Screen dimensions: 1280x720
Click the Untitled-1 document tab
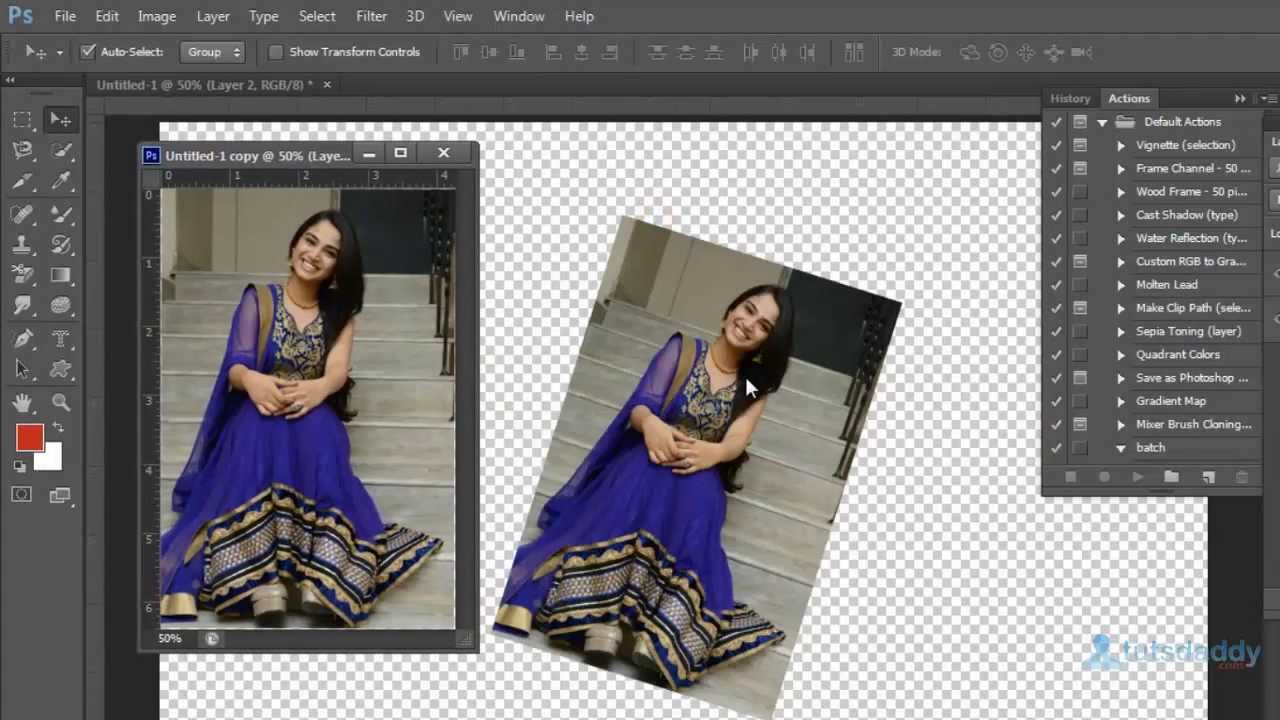(x=205, y=85)
